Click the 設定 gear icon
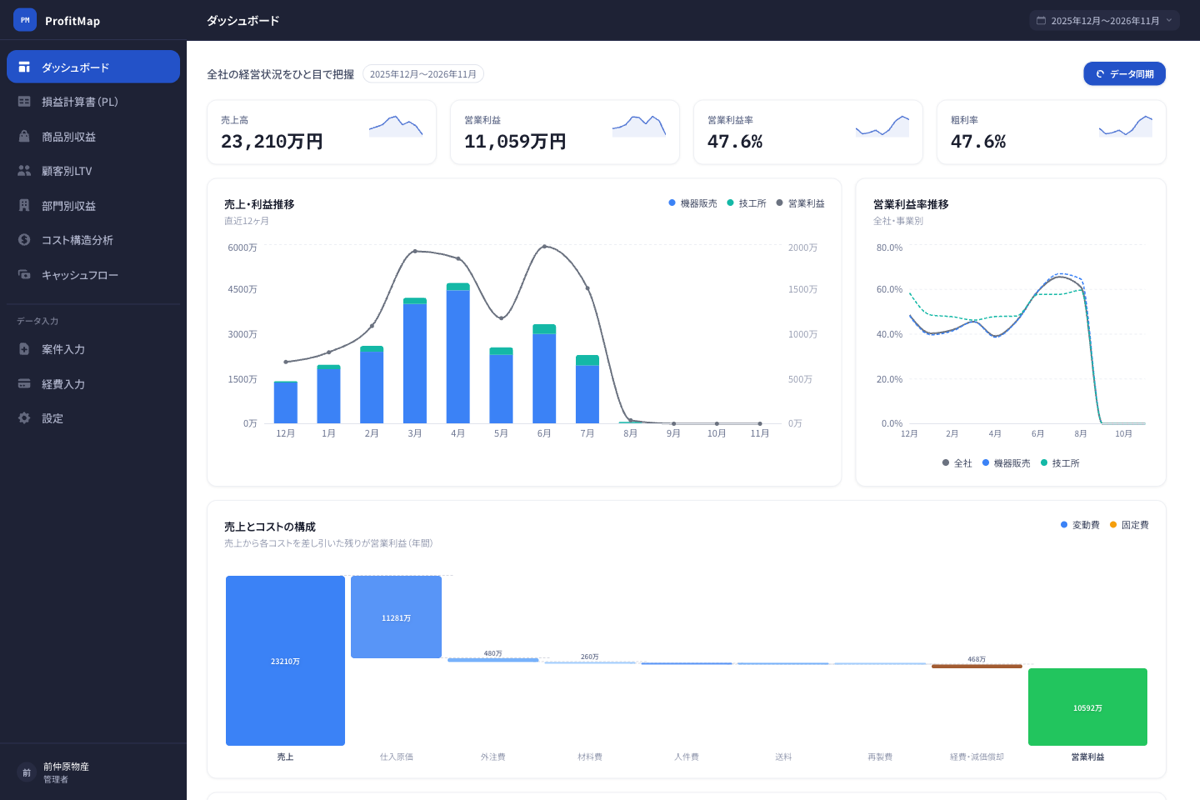 point(24,418)
